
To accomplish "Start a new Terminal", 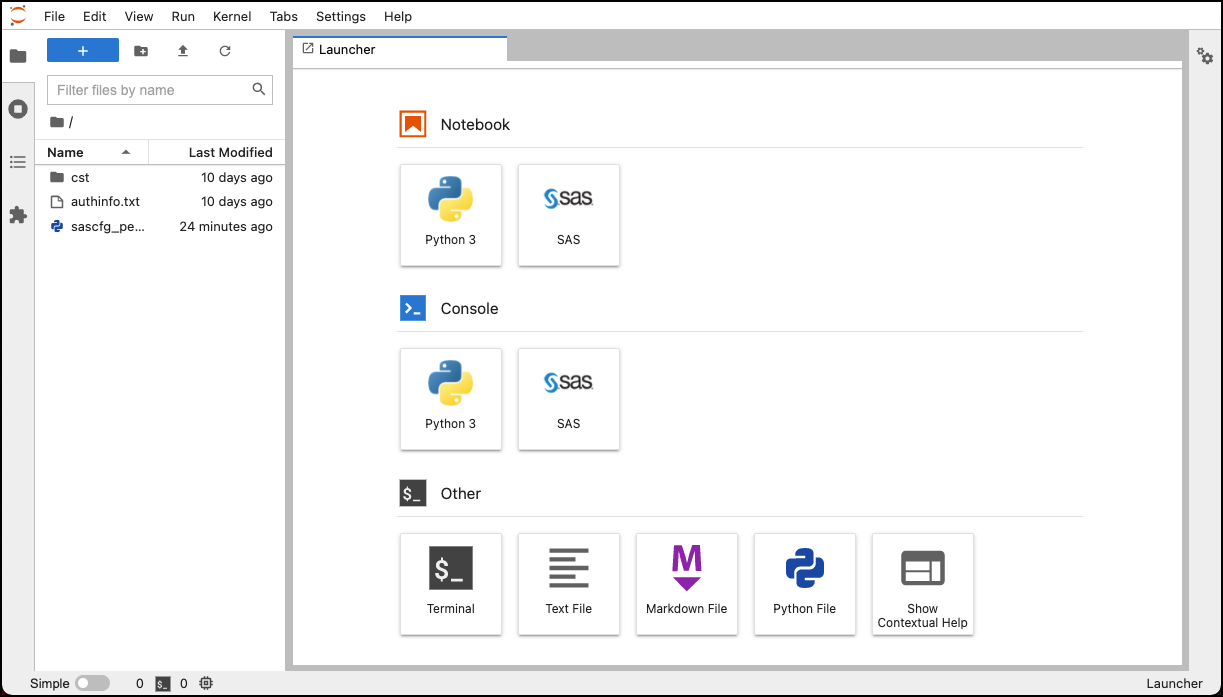I will pos(451,584).
